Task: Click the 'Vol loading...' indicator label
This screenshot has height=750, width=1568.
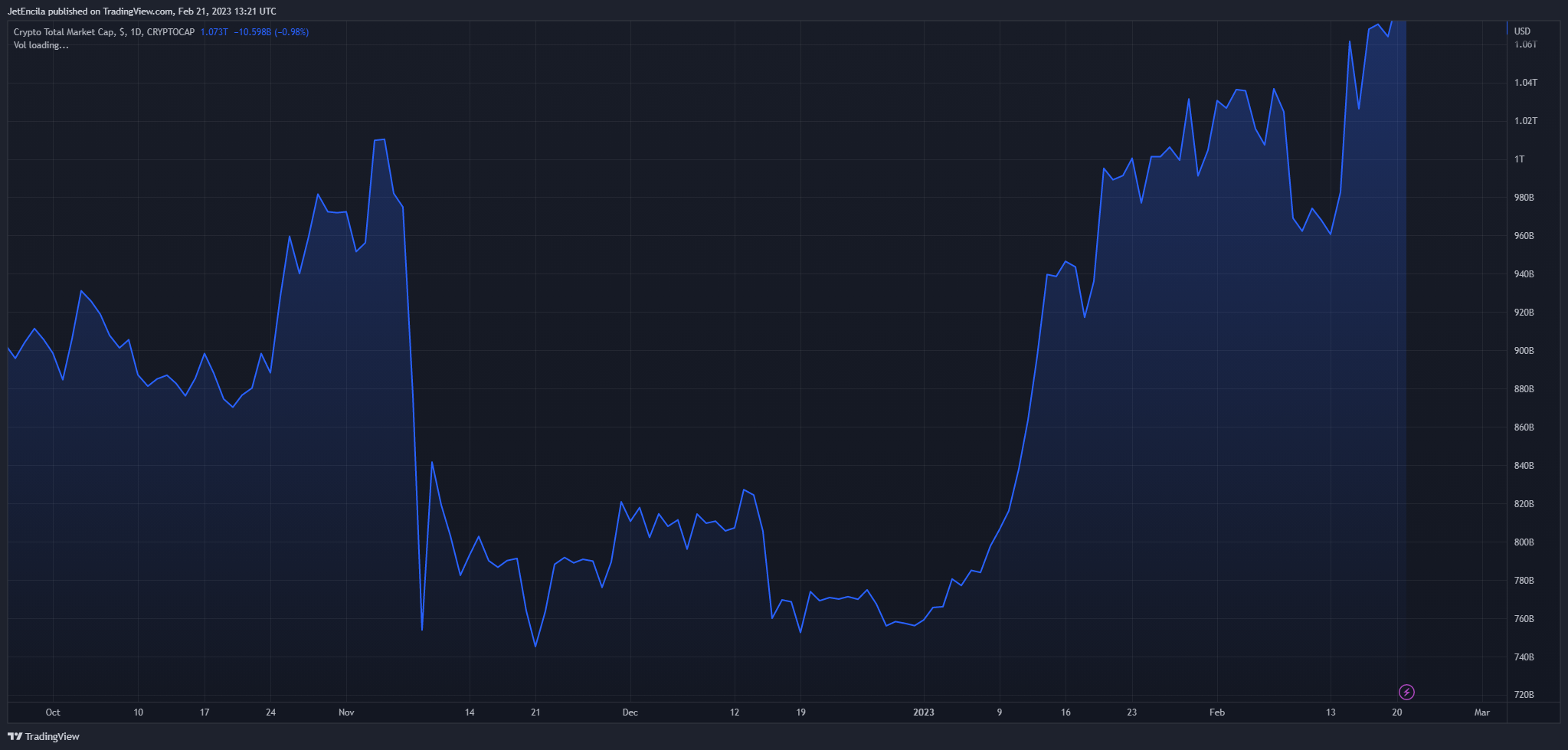Action: pyautogui.click(x=41, y=45)
